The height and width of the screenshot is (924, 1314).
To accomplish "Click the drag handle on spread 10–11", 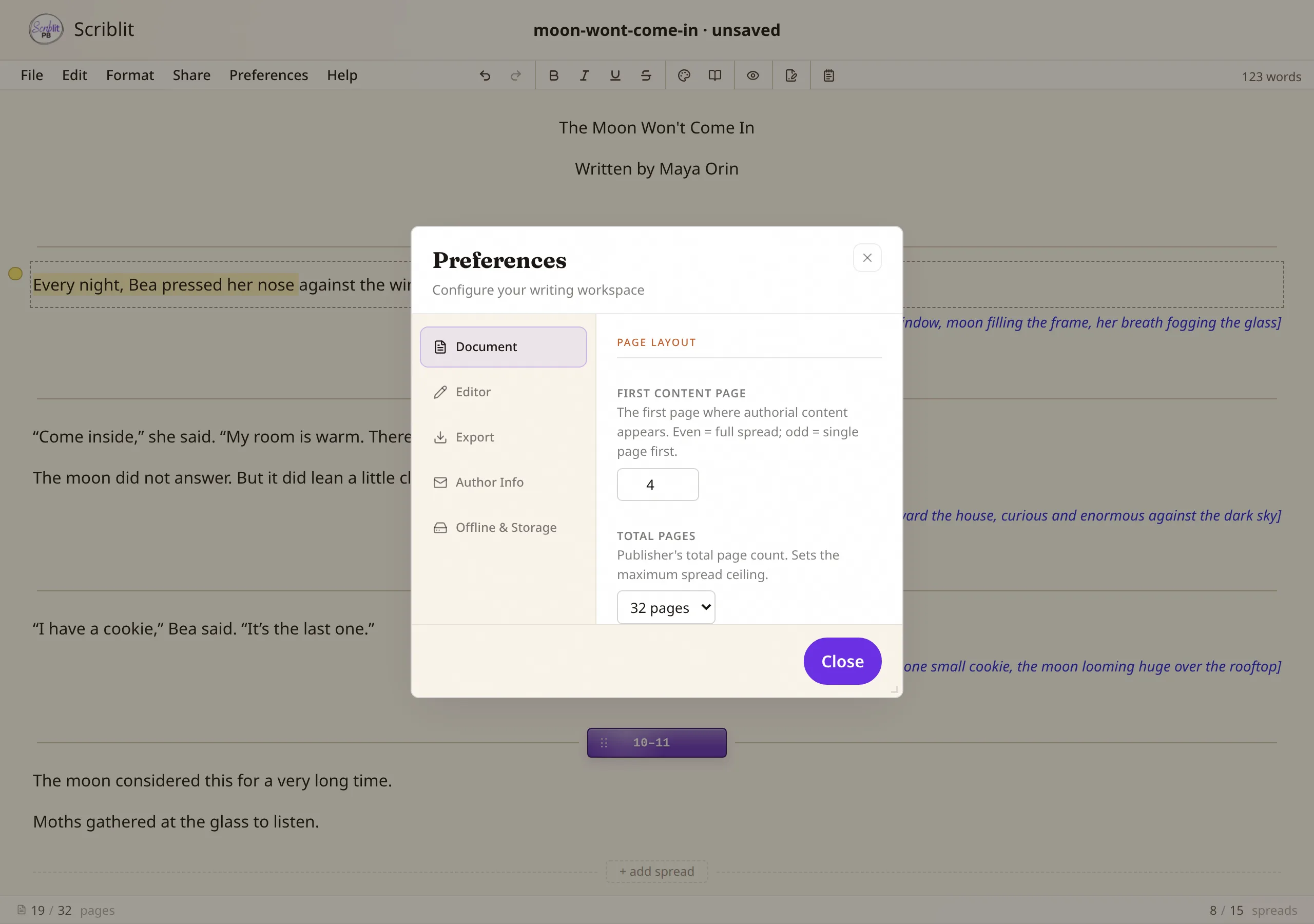I will [x=604, y=742].
